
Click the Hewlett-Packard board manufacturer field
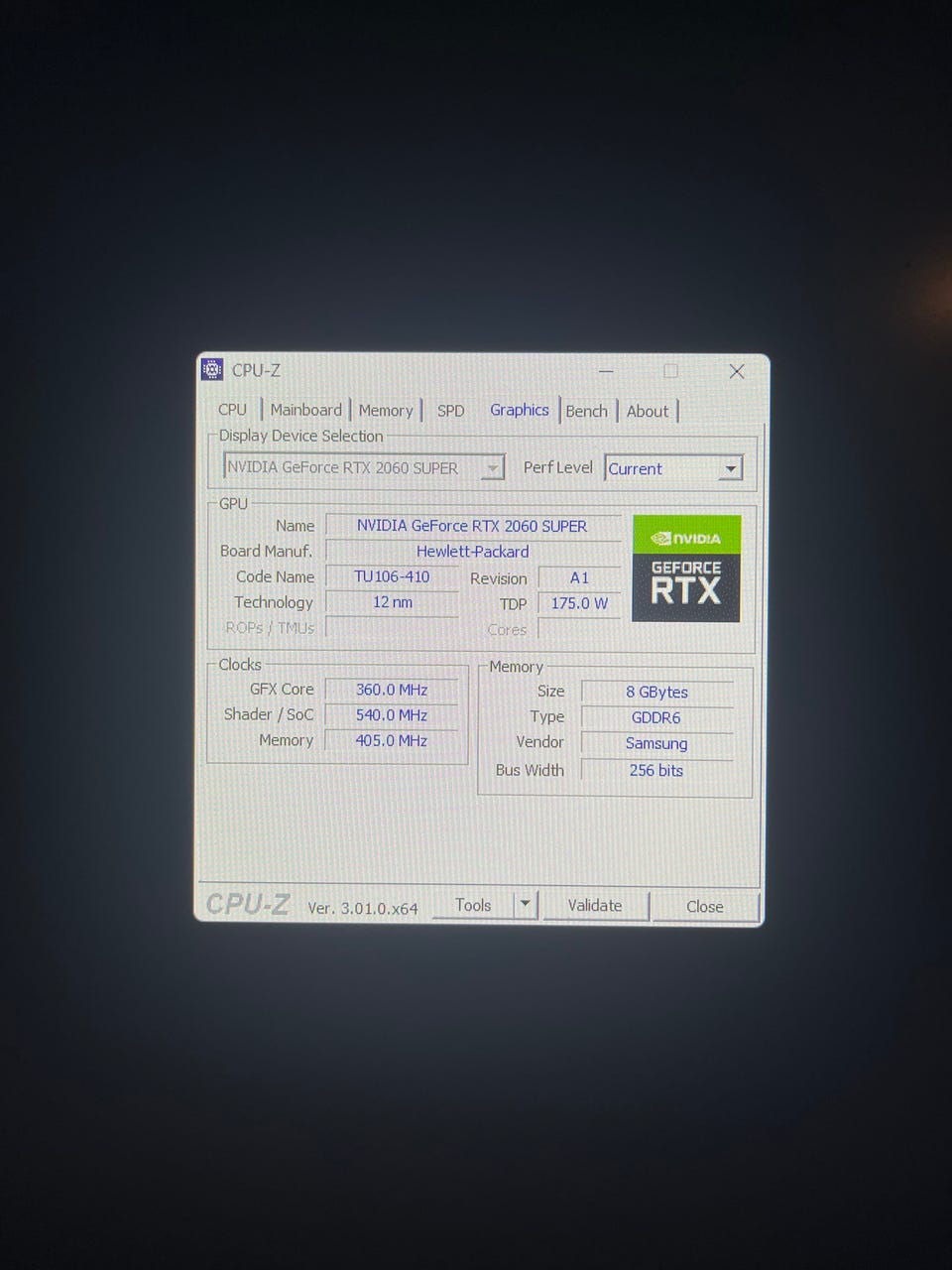tap(472, 552)
